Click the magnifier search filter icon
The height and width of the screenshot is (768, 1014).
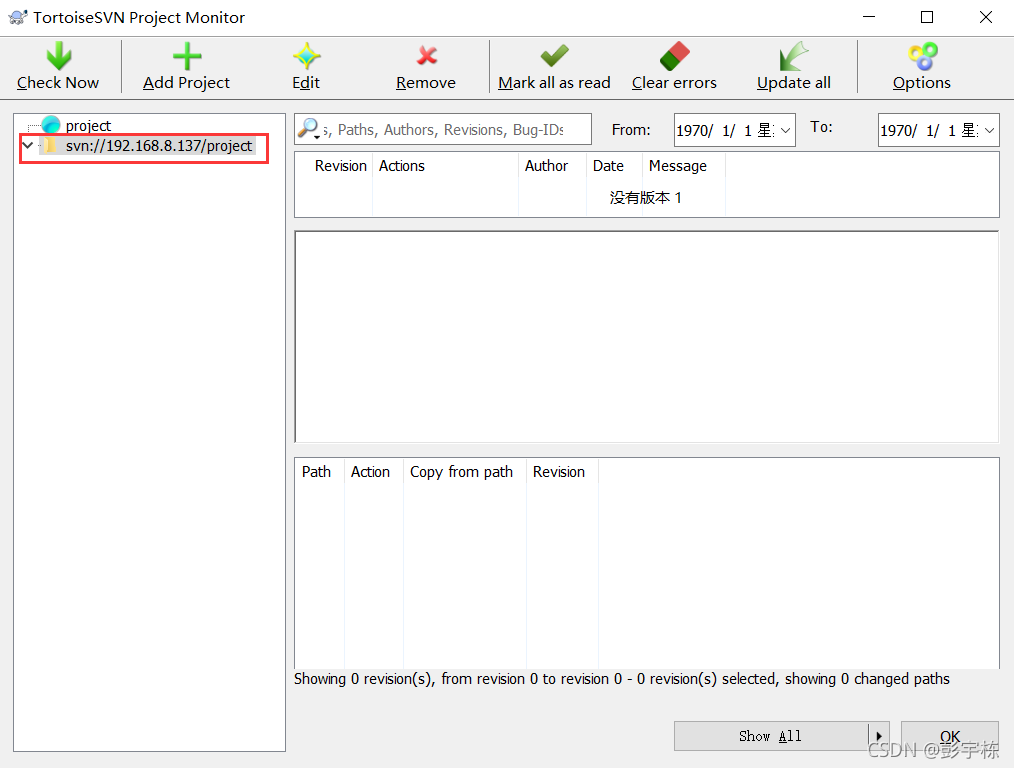308,129
